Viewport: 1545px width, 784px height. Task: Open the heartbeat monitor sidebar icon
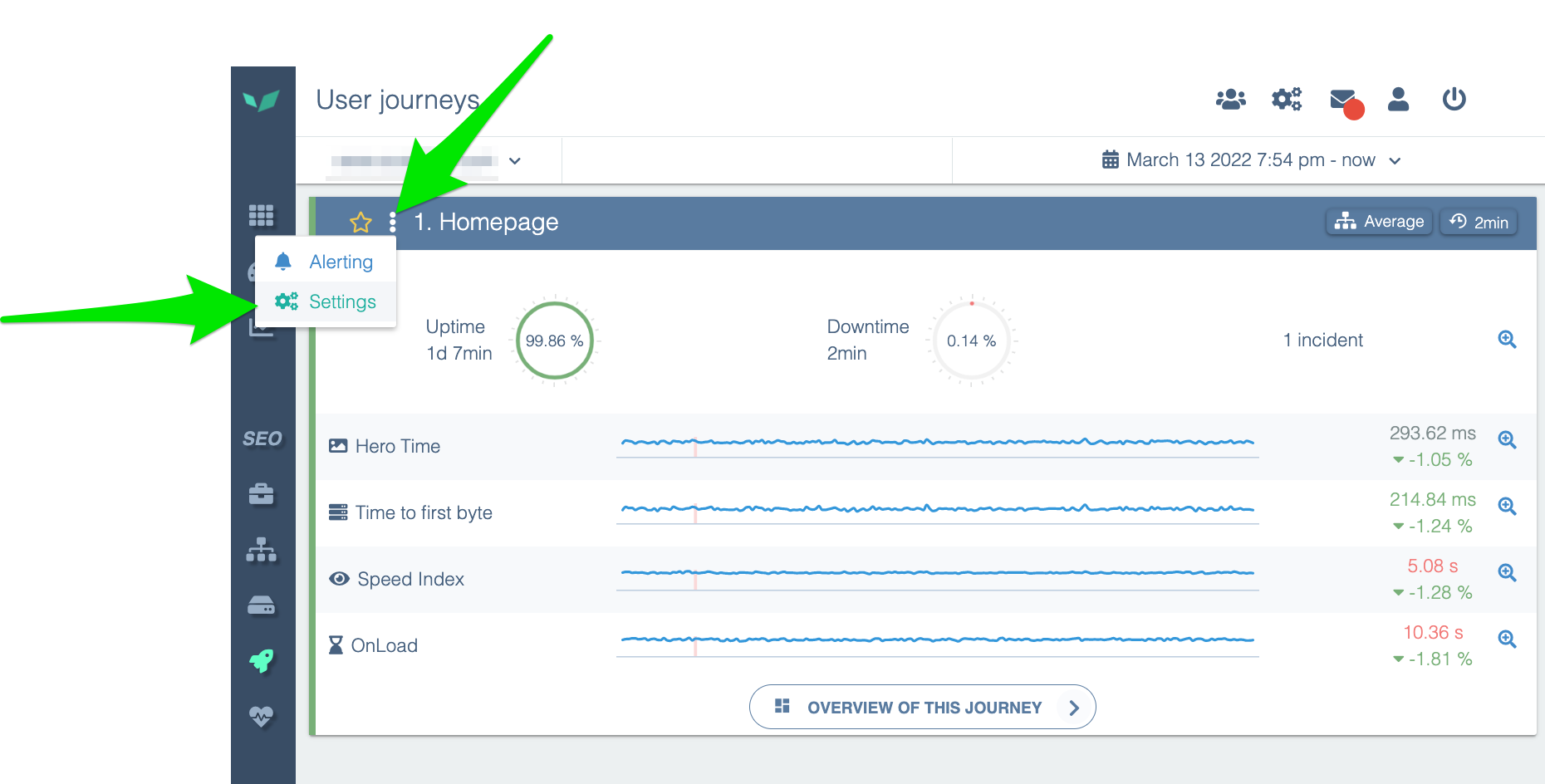click(x=262, y=716)
